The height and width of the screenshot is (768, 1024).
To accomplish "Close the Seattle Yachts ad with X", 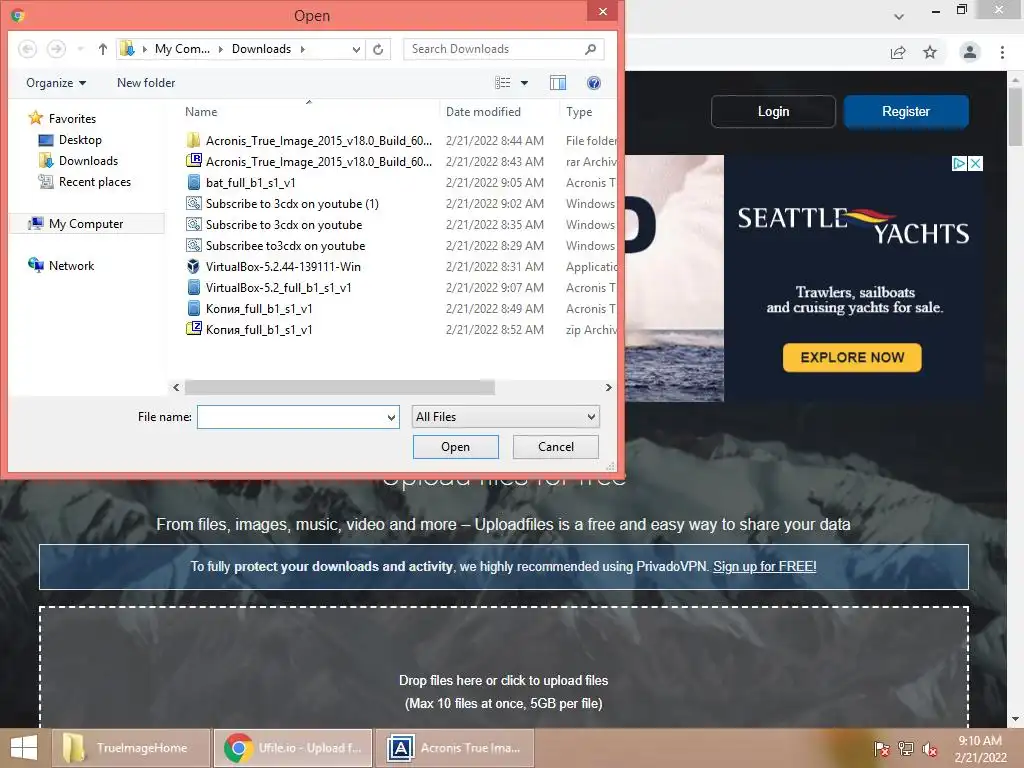I will pyautogui.click(x=975, y=163).
